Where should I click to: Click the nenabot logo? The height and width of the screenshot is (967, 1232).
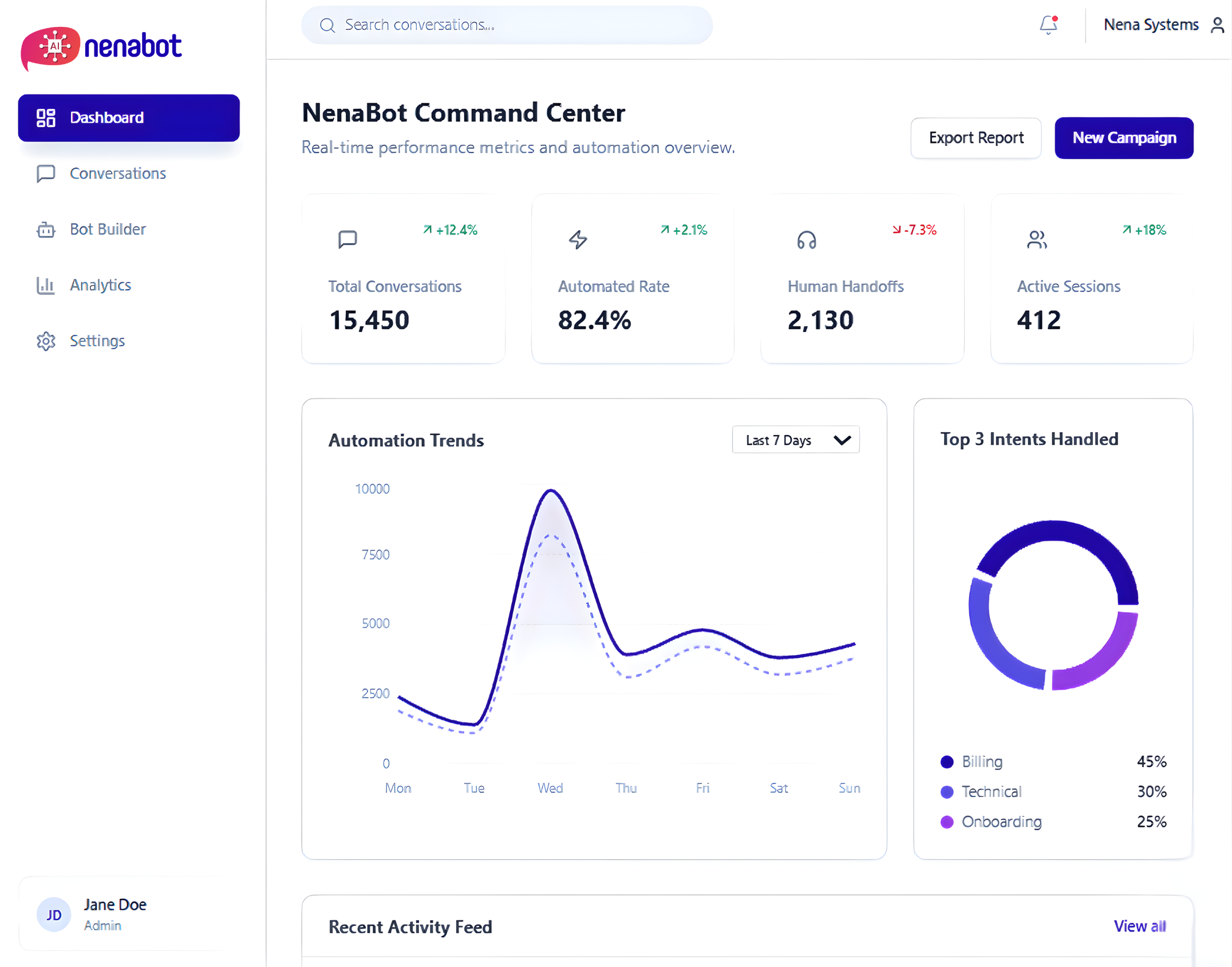101,47
